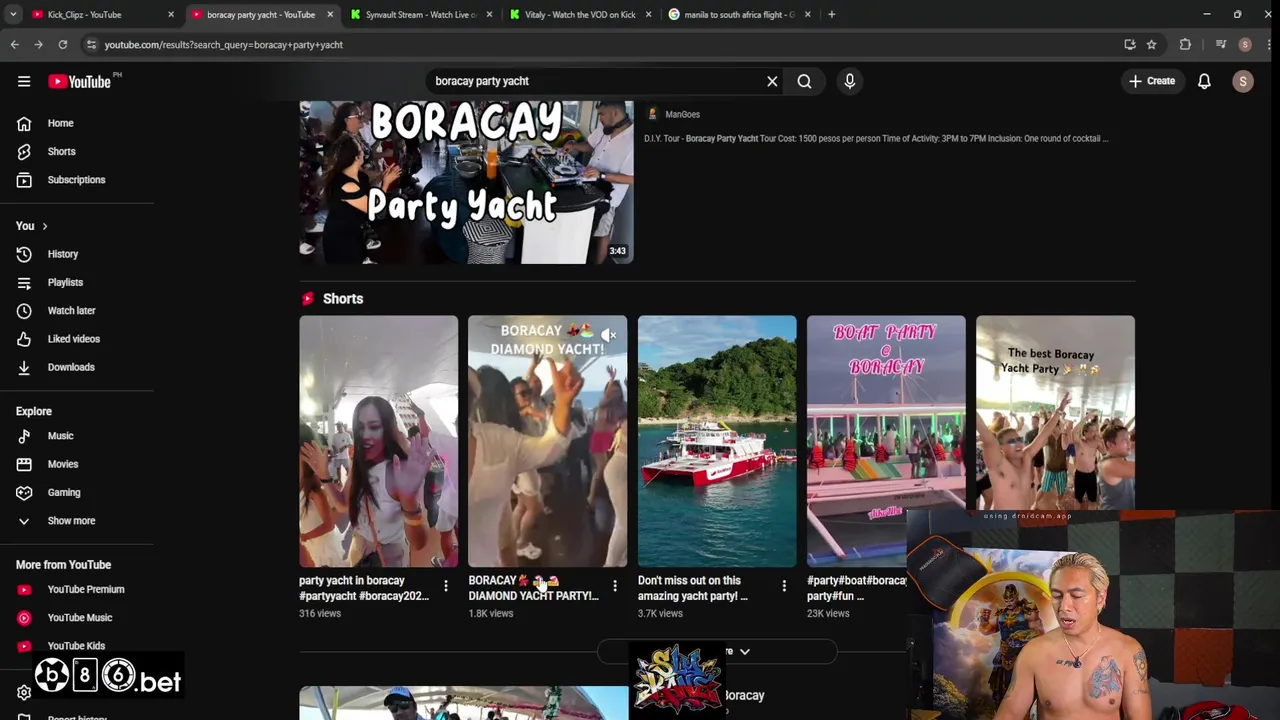Open Subscriptions in sidebar
The height and width of the screenshot is (720, 1280).
click(x=76, y=180)
